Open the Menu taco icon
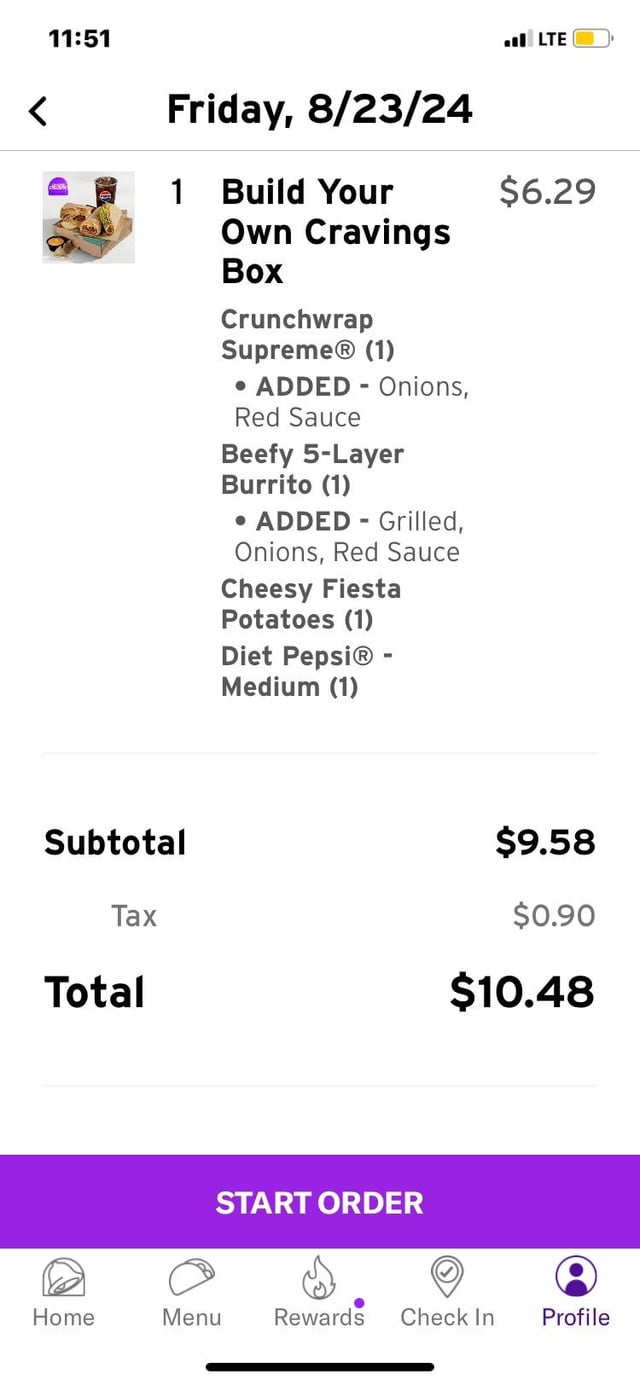This screenshot has height=1385, width=640. point(191,1277)
